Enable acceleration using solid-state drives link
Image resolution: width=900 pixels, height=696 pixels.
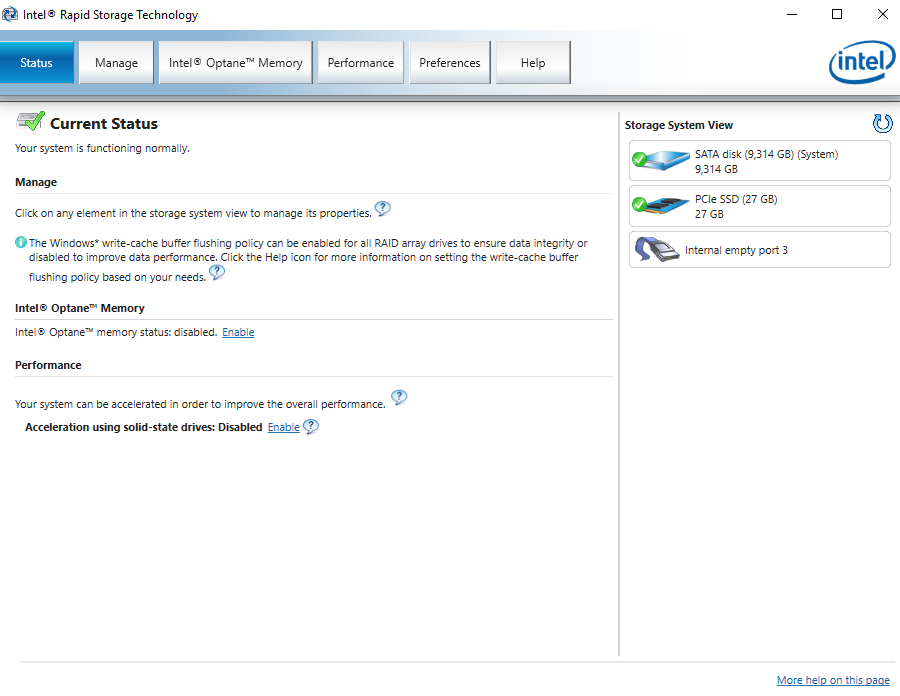[x=284, y=427]
